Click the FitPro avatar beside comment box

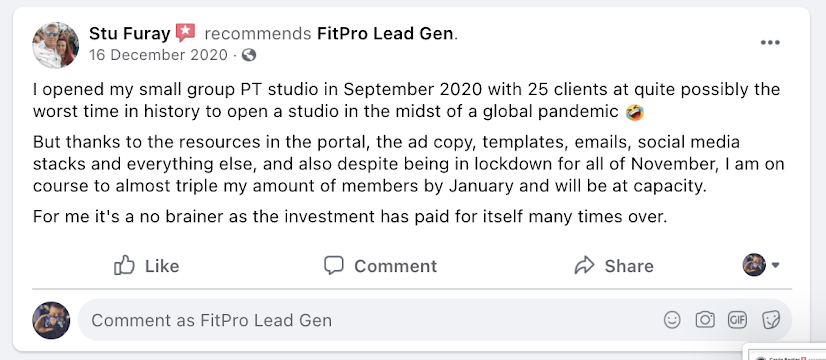51,320
